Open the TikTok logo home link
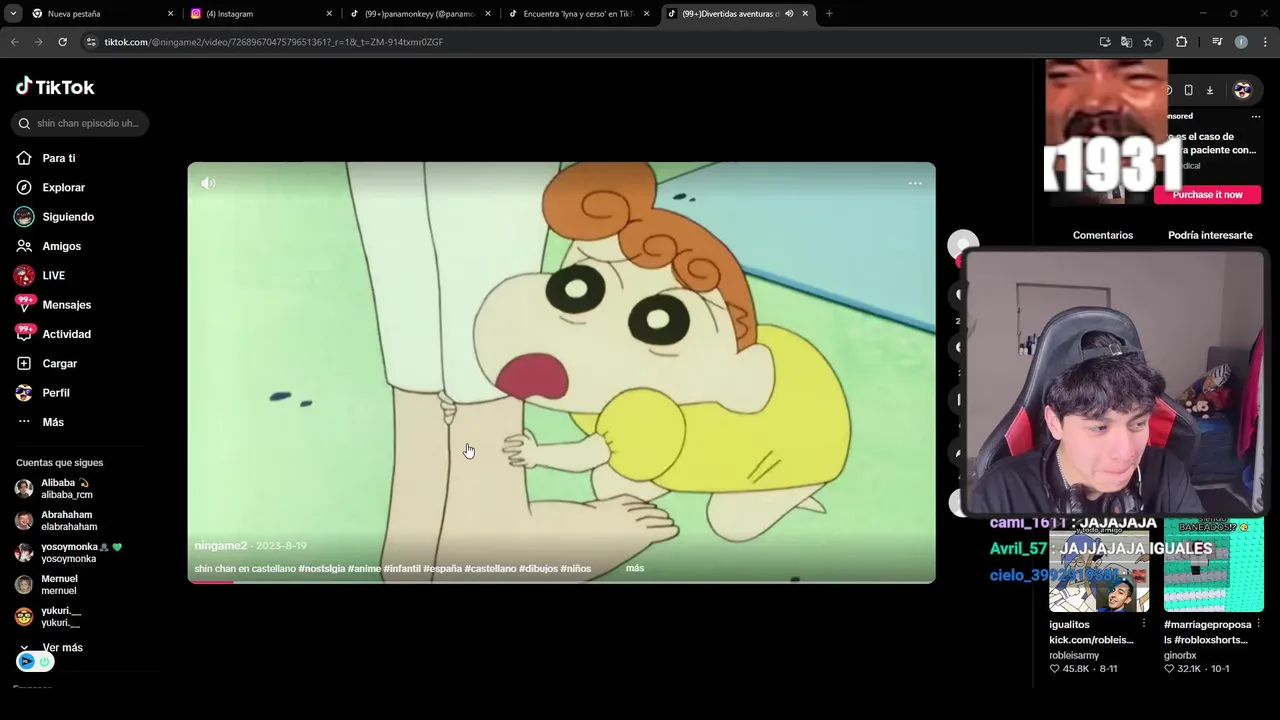The image size is (1280, 720). (x=55, y=87)
